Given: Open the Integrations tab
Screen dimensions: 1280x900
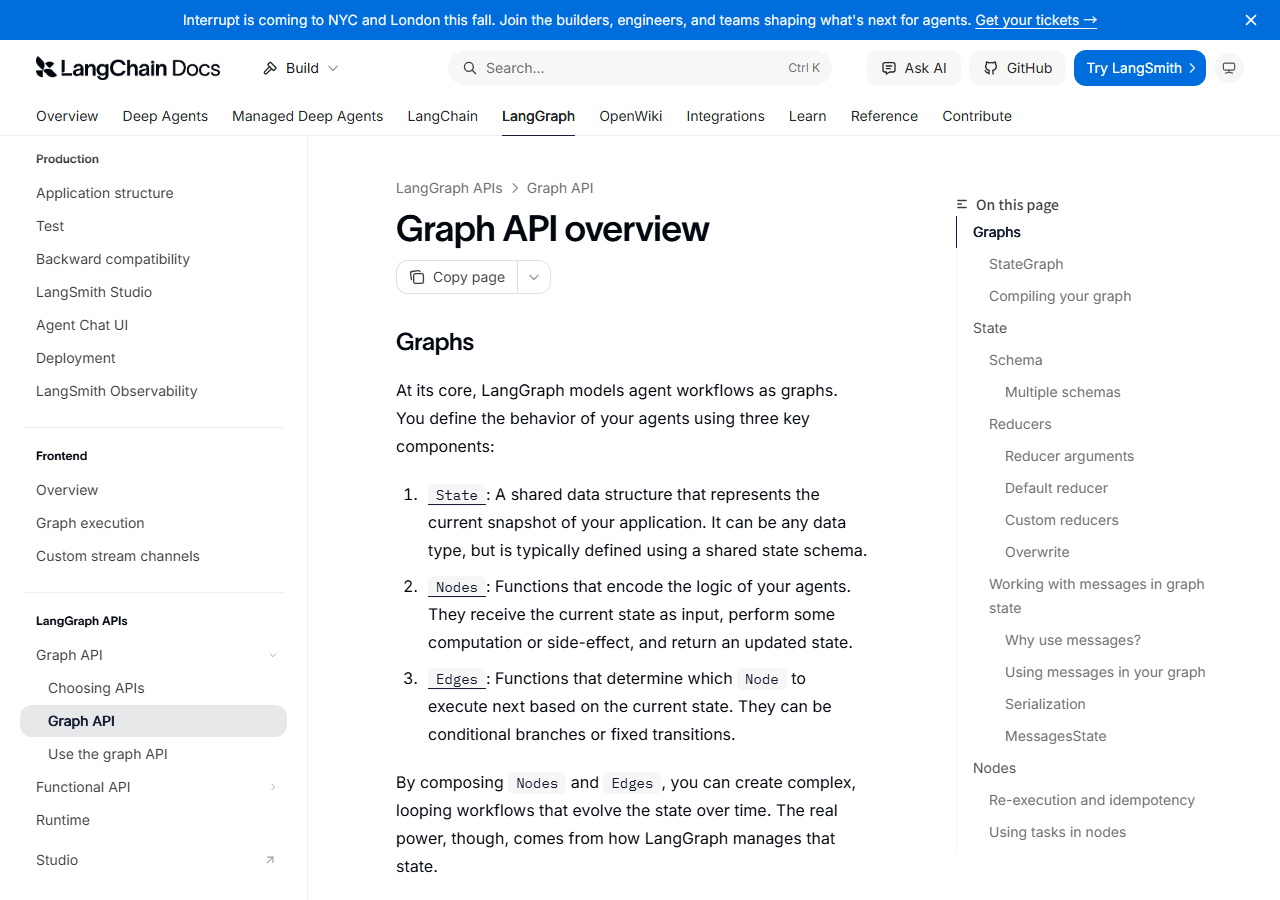Looking at the screenshot, I should coord(725,116).
